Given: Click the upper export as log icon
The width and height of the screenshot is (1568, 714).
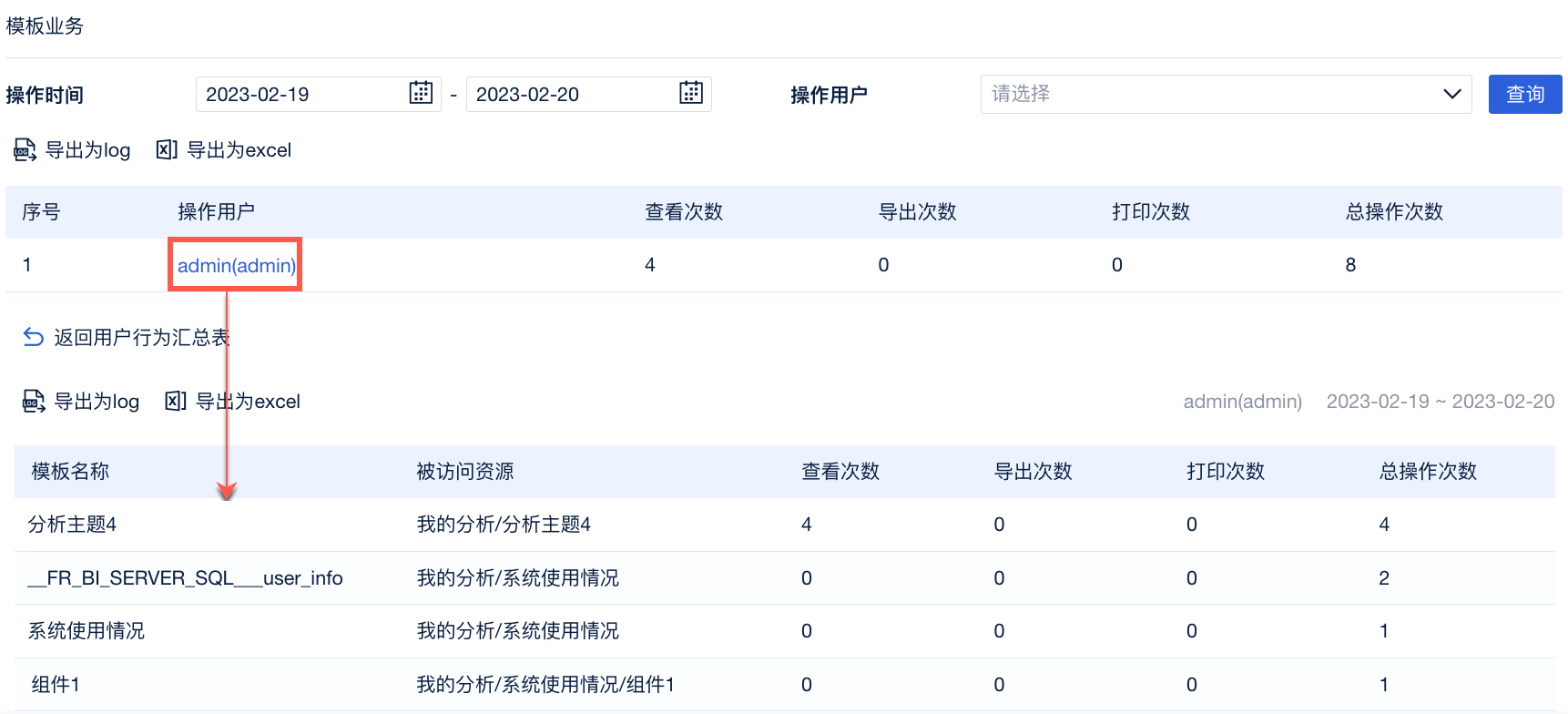Looking at the screenshot, I should [x=25, y=150].
